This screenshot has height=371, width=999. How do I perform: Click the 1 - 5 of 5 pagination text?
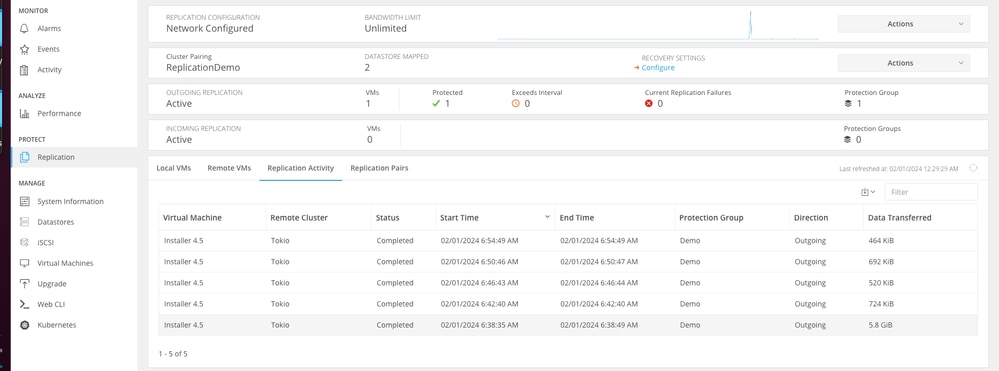tap(173, 353)
